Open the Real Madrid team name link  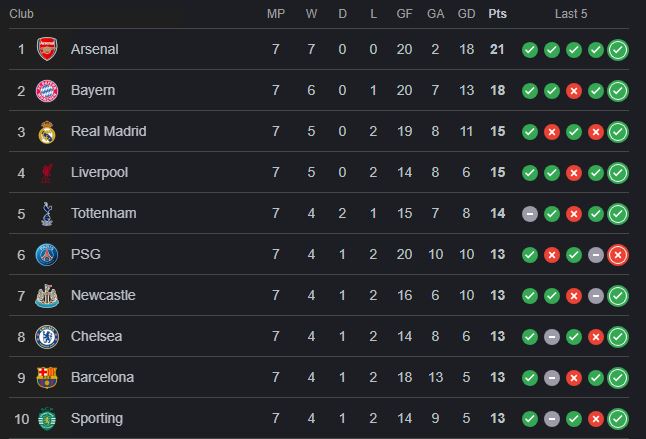pyautogui.click(x=108, y=131)
